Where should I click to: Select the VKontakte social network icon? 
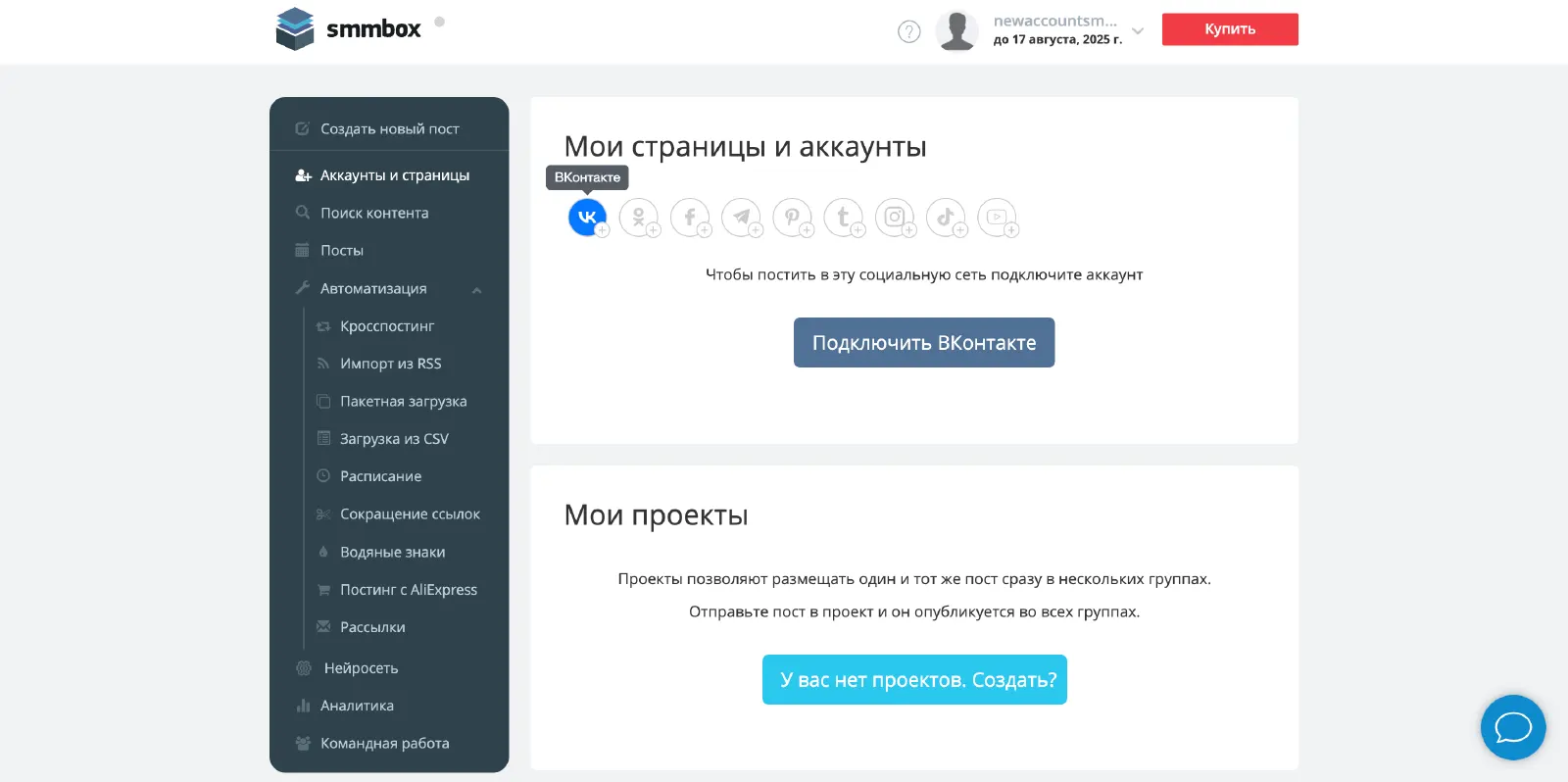587,218
